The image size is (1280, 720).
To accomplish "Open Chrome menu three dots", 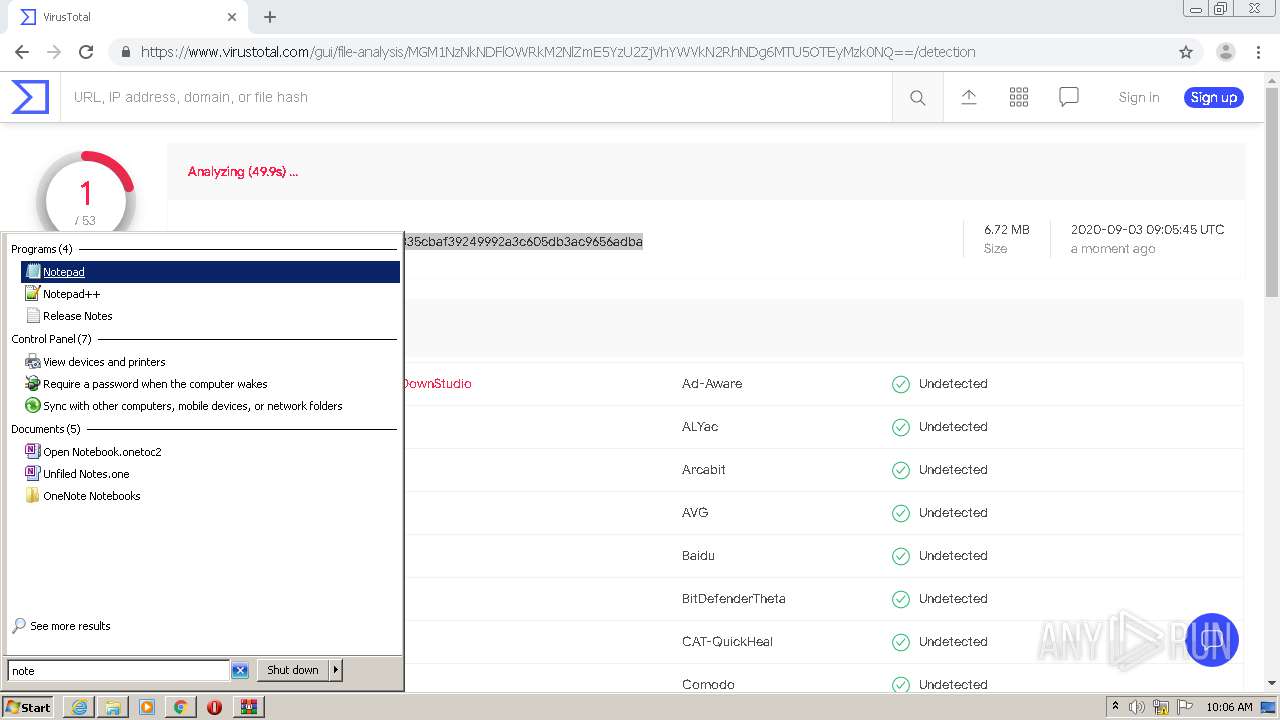I will [x=1260, y=52].
